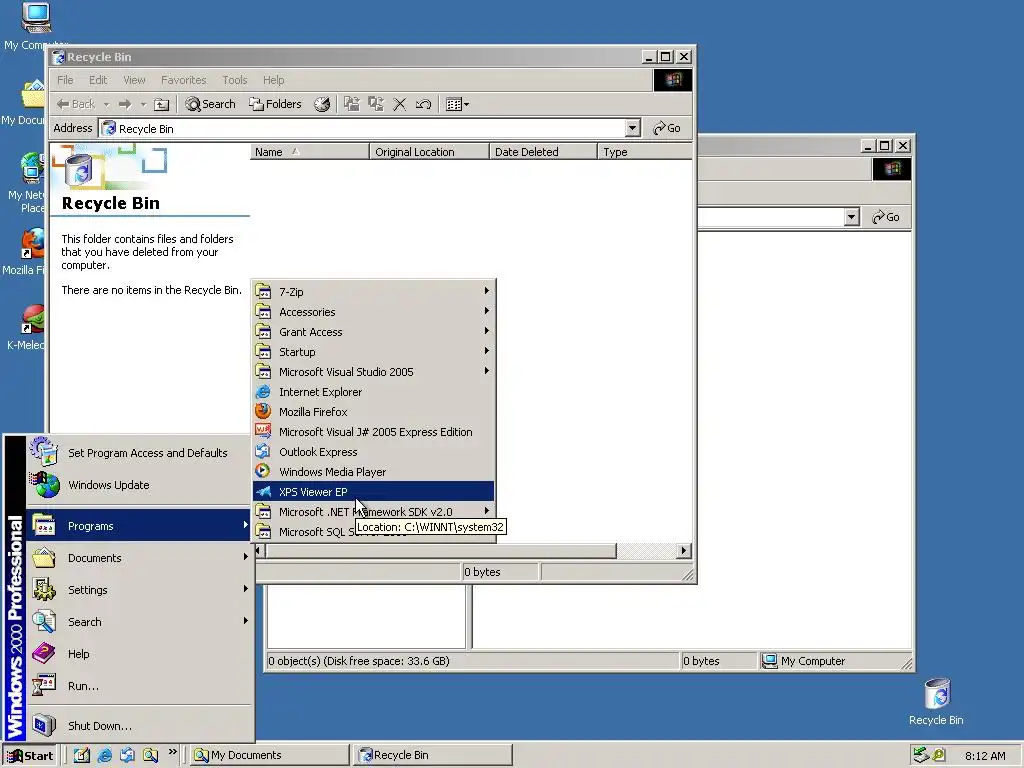Screen dimensions: 1024x768
Task: Click Show Desktop quick launch icon
Action: pos(82,756)
